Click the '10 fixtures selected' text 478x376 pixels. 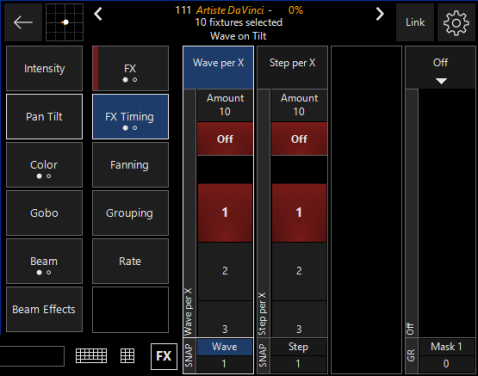tap(239, 23)
